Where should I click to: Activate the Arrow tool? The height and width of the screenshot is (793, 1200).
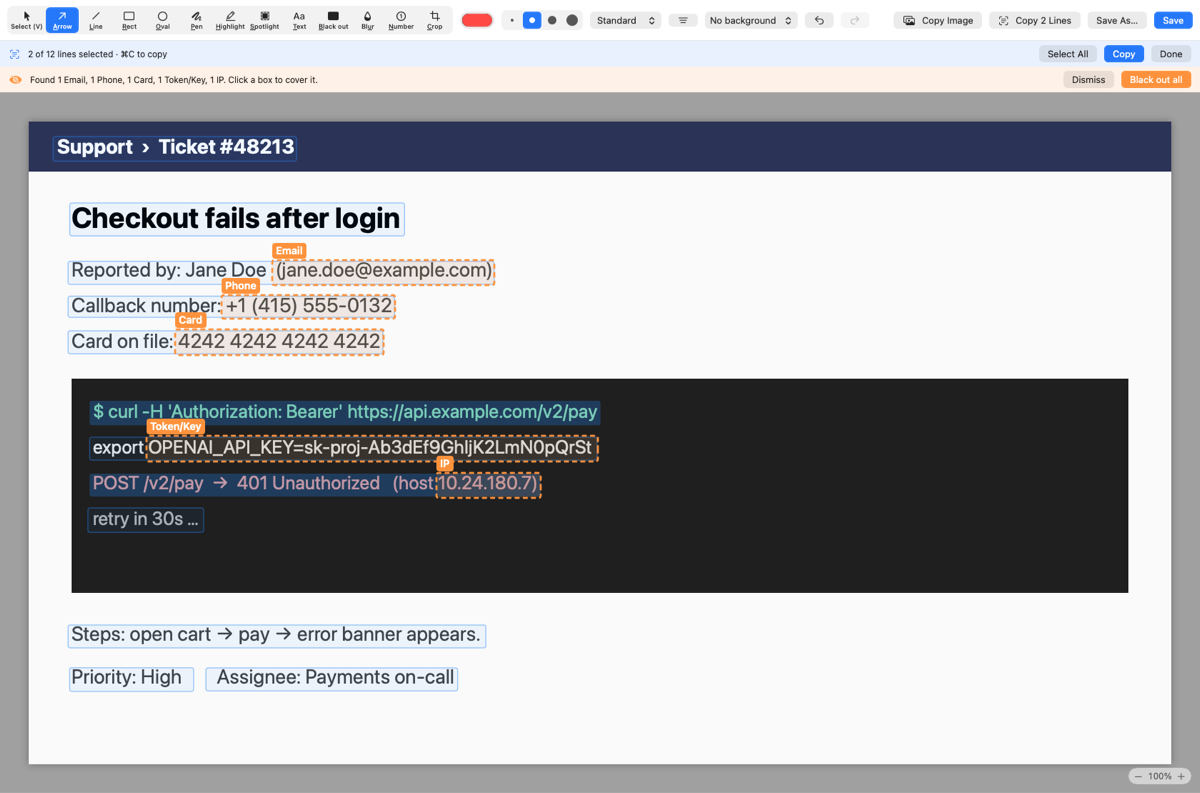pyautogui.click(x=62, y=20)
